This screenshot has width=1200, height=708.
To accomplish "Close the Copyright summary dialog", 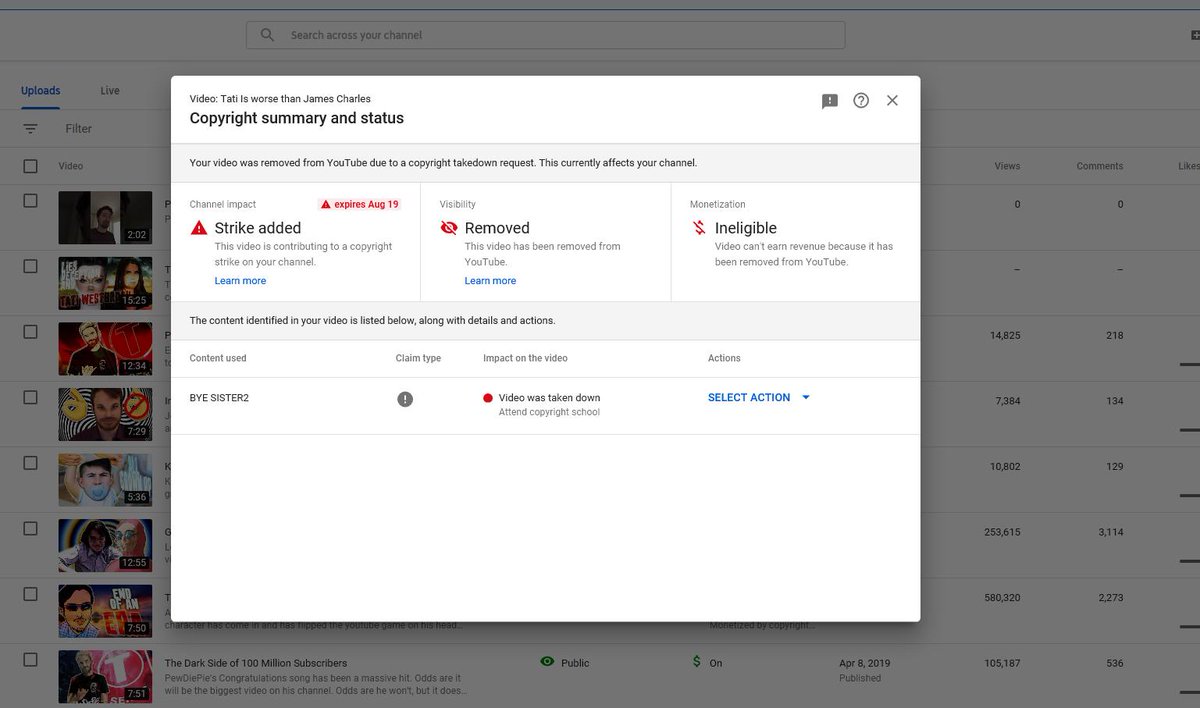I will [x=892, y=101].
